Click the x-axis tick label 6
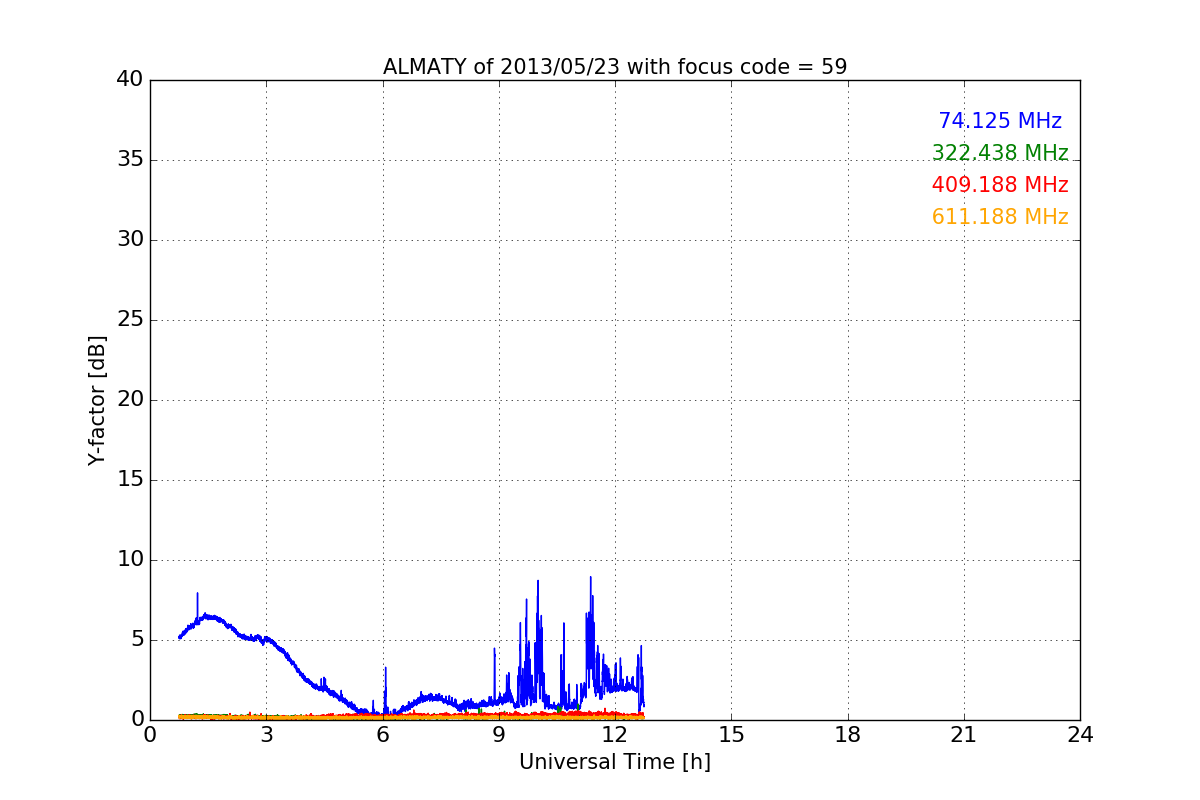This screenshot has height=800, width=1200. pyautogui.click(x=383, y=735)
